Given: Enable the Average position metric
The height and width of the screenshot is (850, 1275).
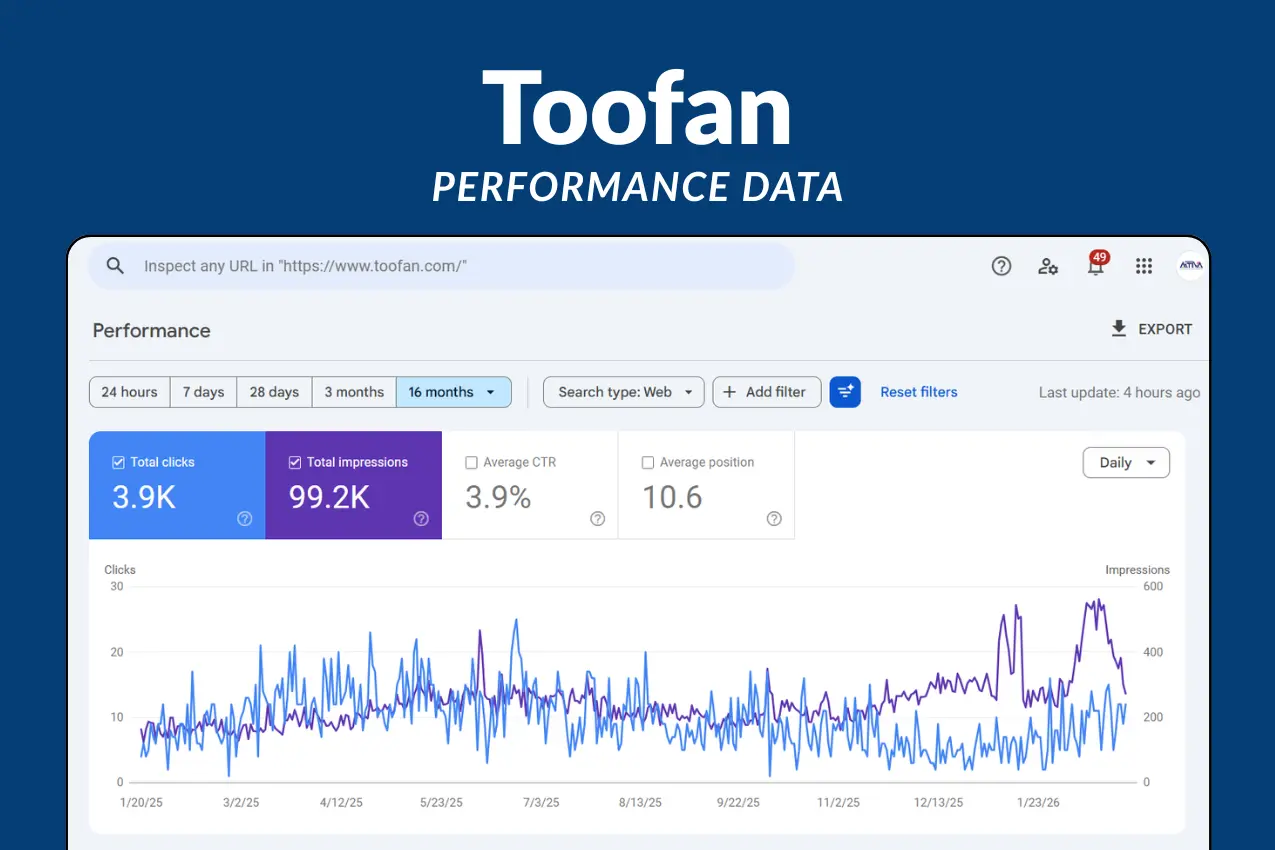Looking at the screenshot, I should [x=647, y=462].
